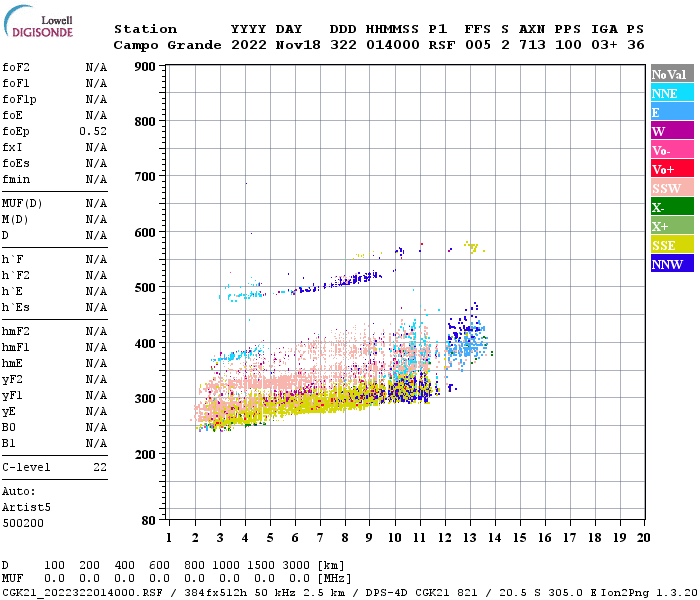Click the 014000 time value in header
Image resolution: width=700 pixels, height=600 pixels.
pos(392,45)
